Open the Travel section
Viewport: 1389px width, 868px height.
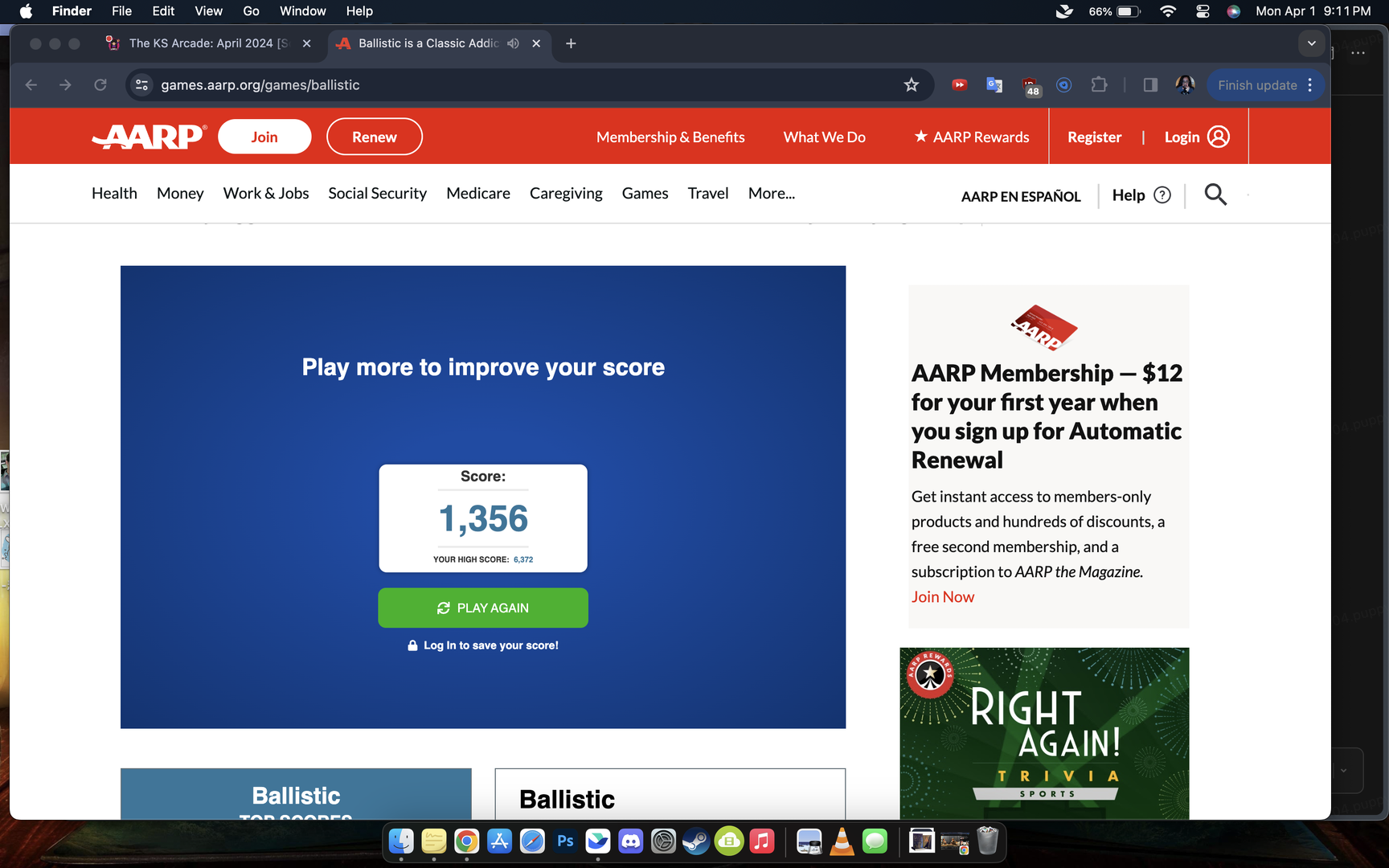point(708,194)
